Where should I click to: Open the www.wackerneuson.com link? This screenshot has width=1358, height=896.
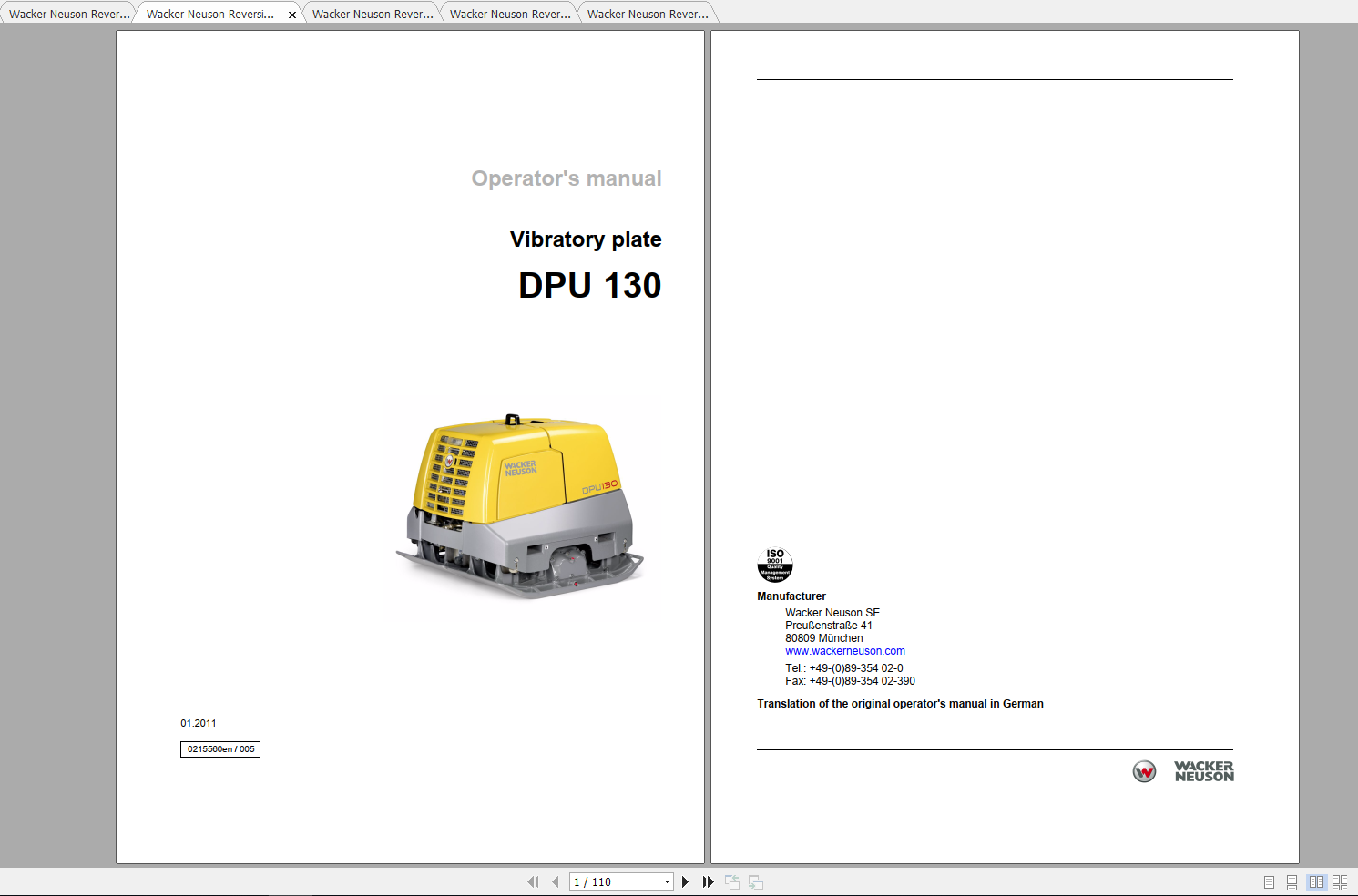(845, 651)
